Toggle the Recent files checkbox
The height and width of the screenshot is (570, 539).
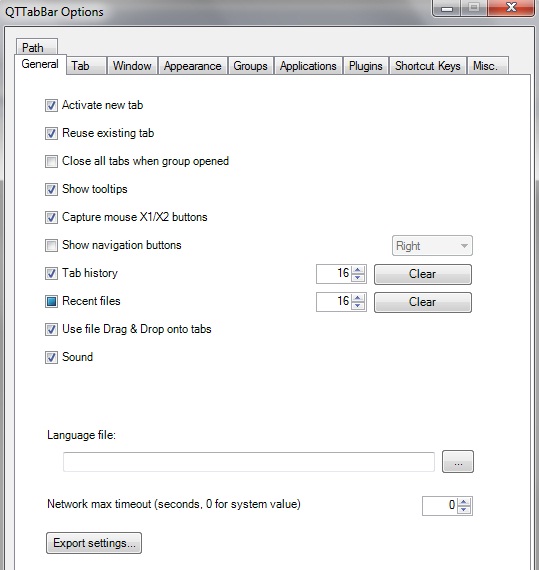[51, 301]
